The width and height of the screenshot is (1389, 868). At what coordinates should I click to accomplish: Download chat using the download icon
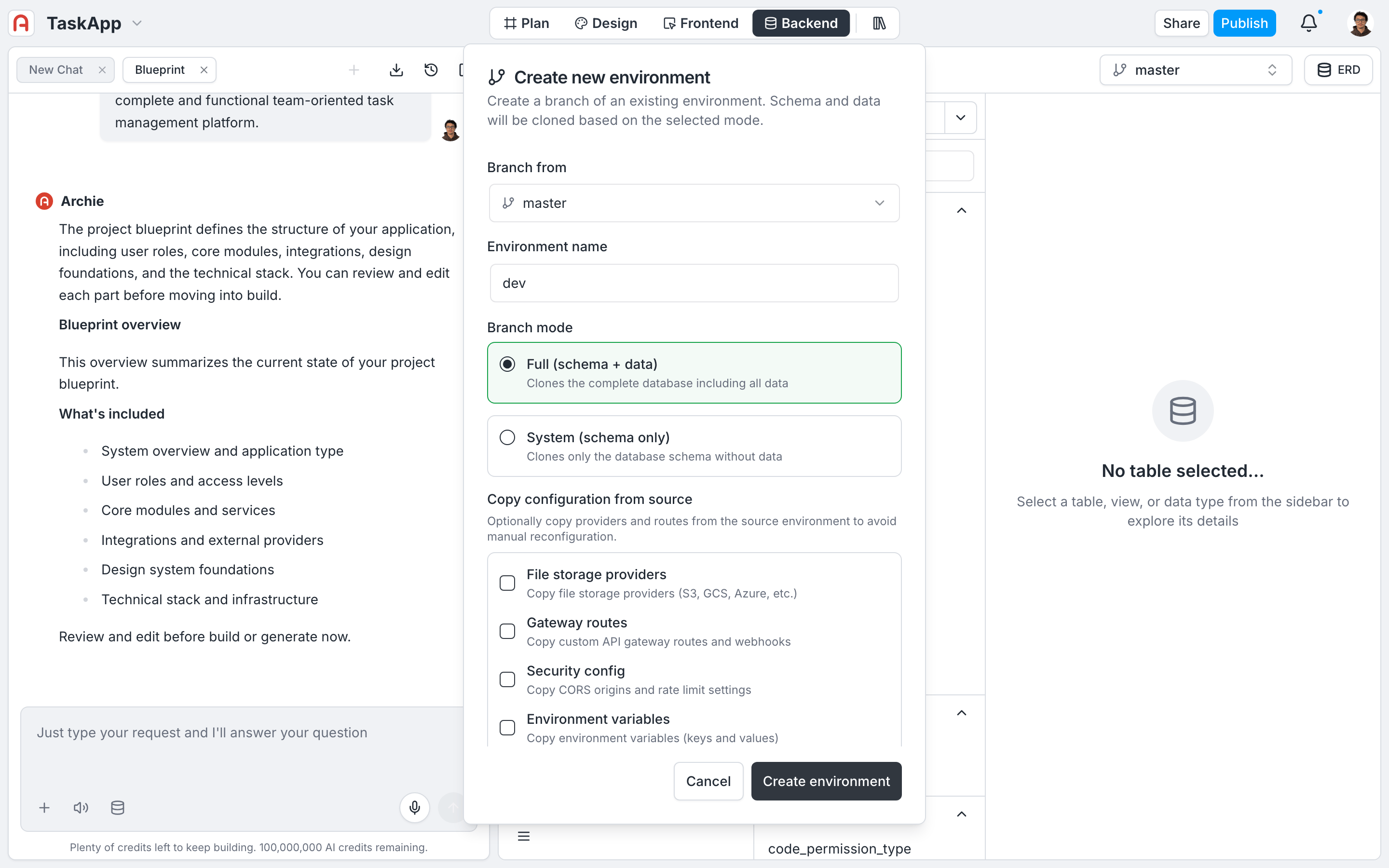tap(396, 70)
